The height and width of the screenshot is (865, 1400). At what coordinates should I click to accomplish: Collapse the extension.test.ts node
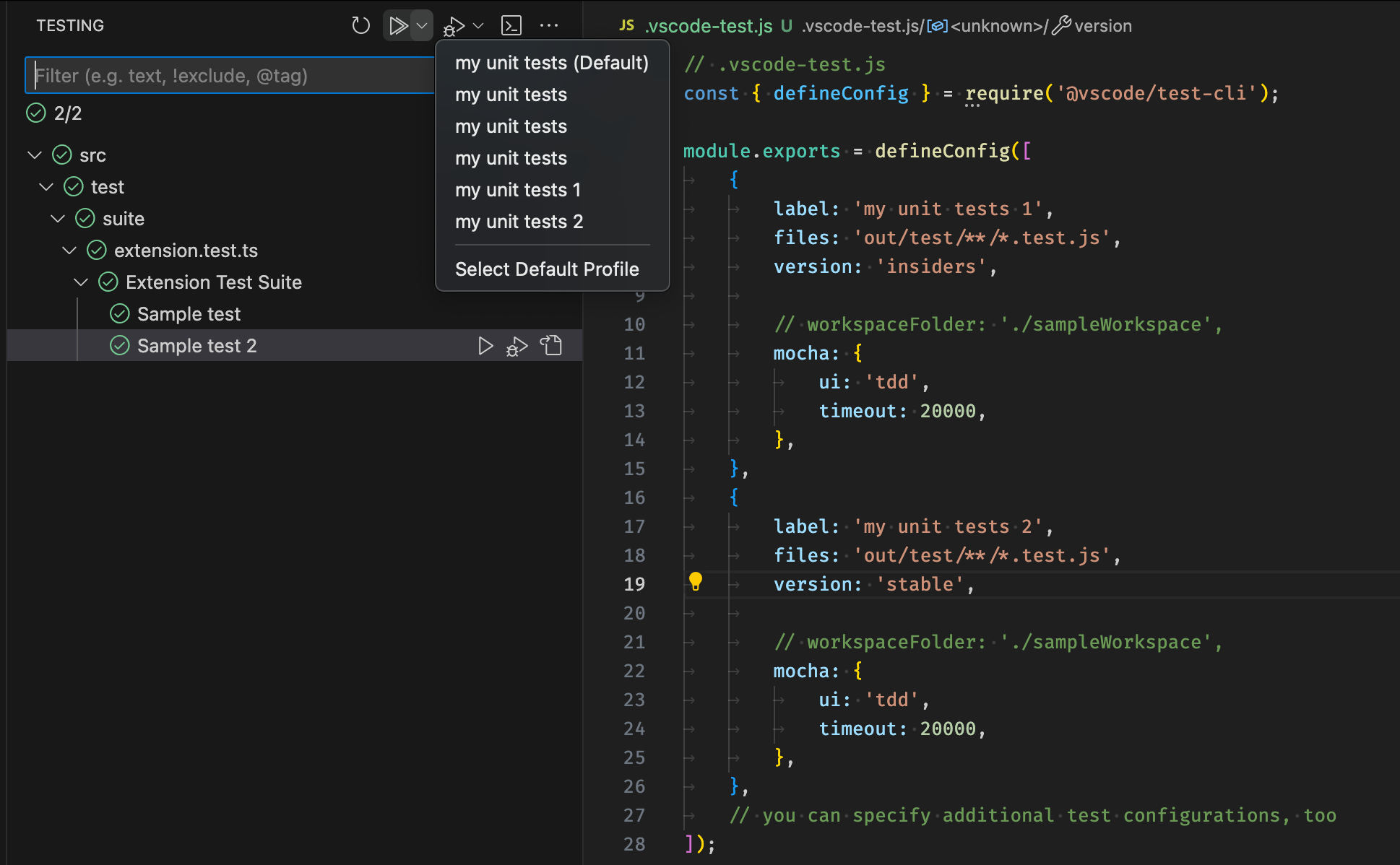coord(69,251)
